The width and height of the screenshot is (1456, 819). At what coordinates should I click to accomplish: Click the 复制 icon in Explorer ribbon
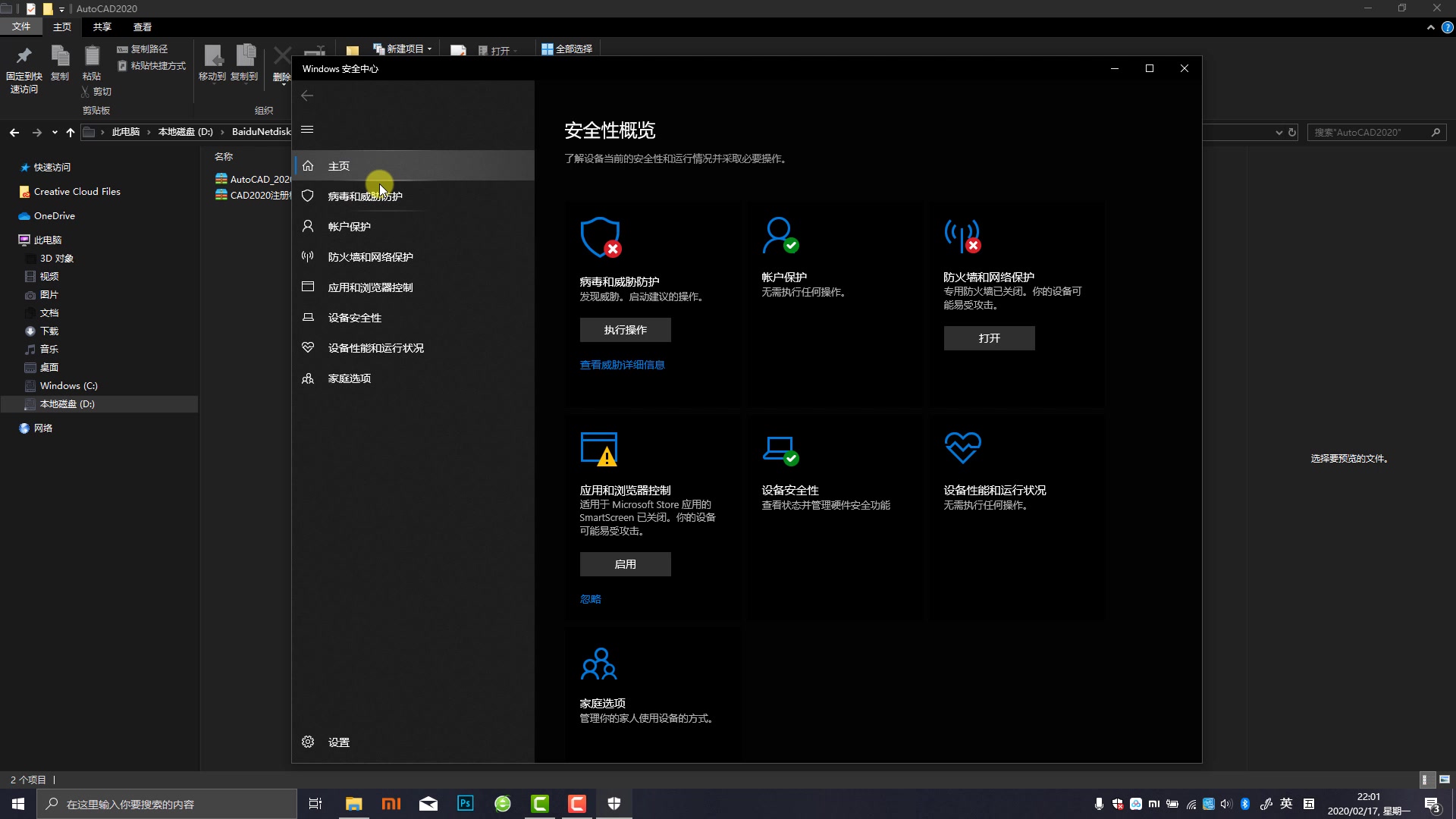coord(60,56)
